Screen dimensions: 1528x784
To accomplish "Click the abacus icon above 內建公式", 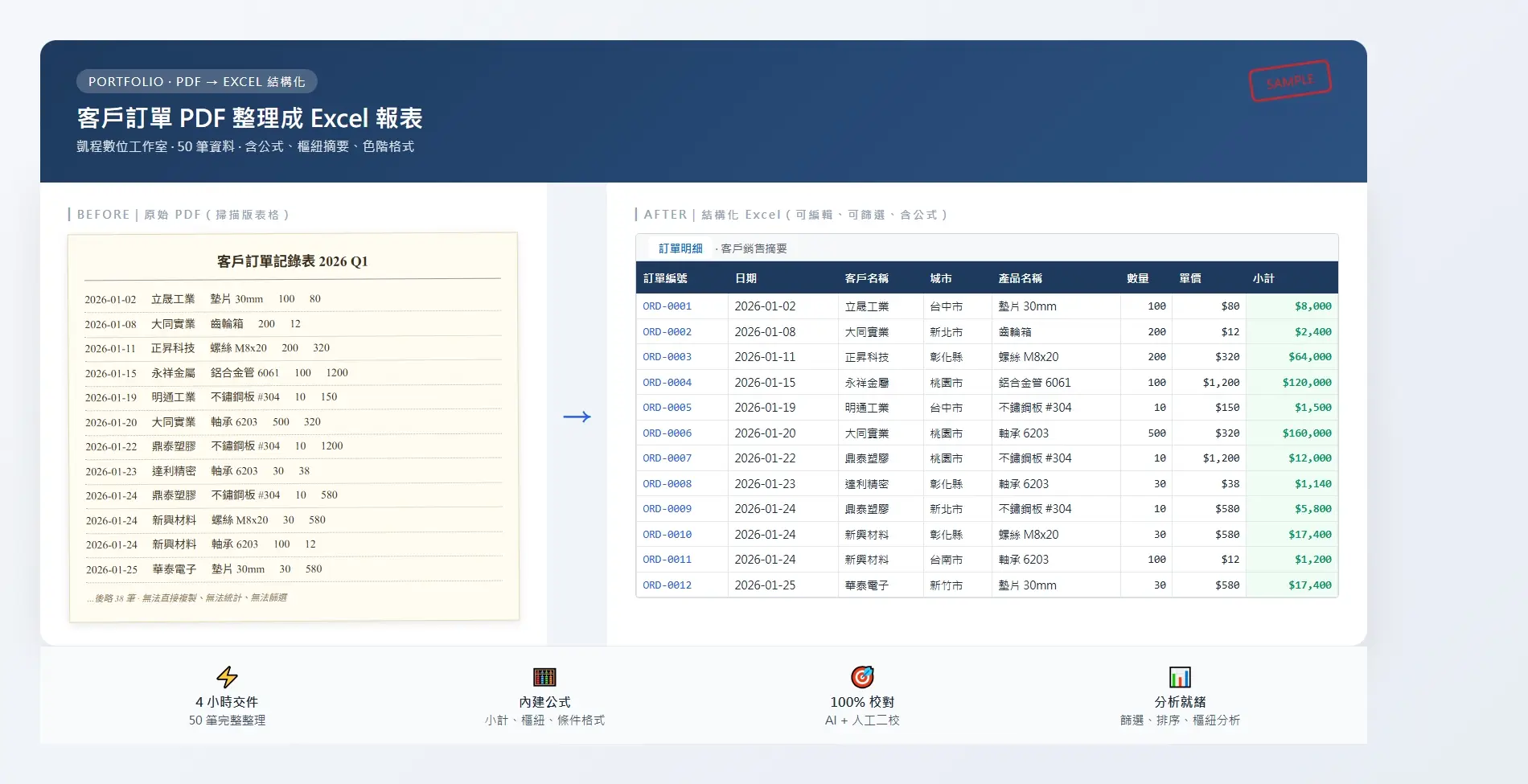I will 544,676.
